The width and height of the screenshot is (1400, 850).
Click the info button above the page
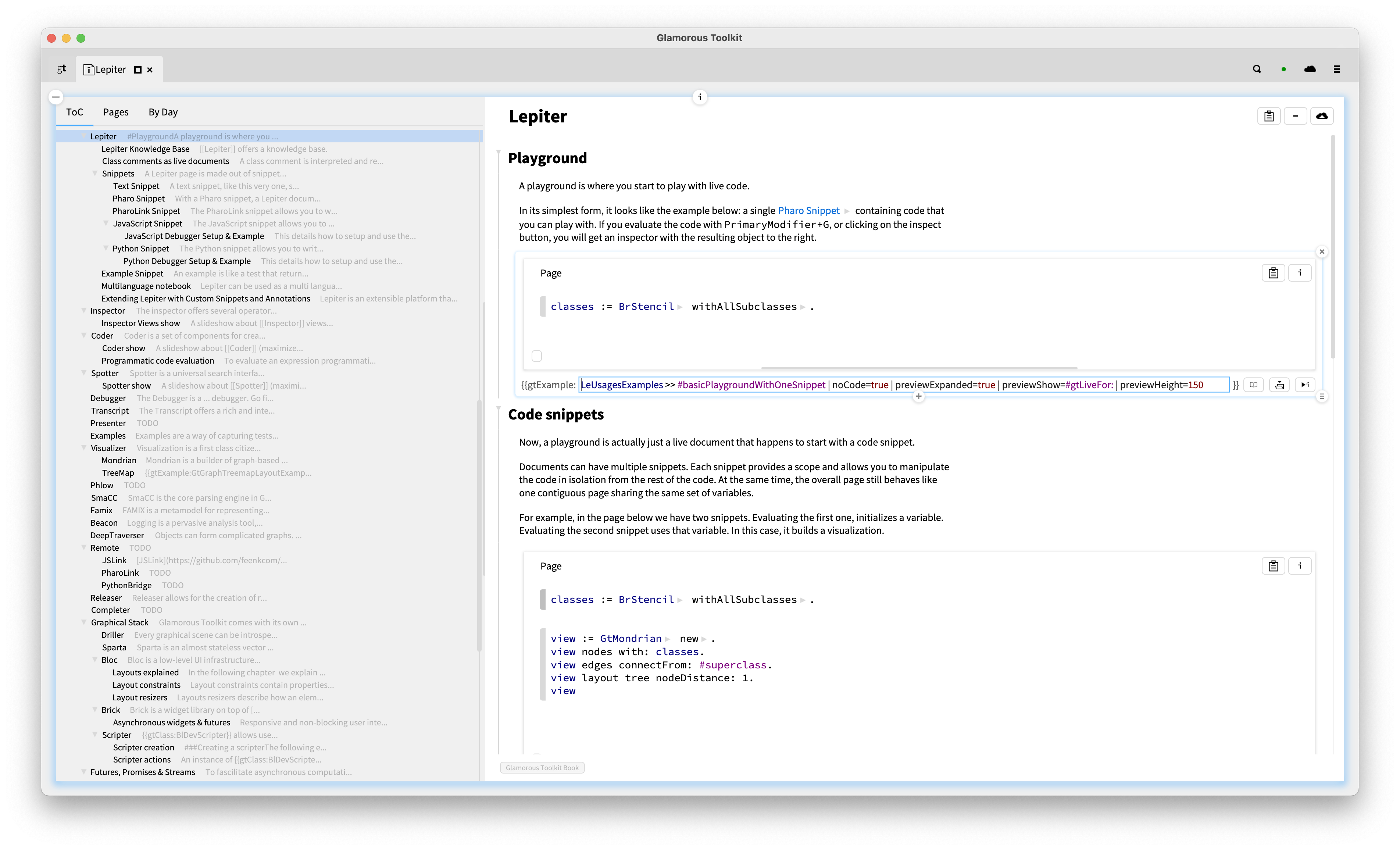point(700,97)
